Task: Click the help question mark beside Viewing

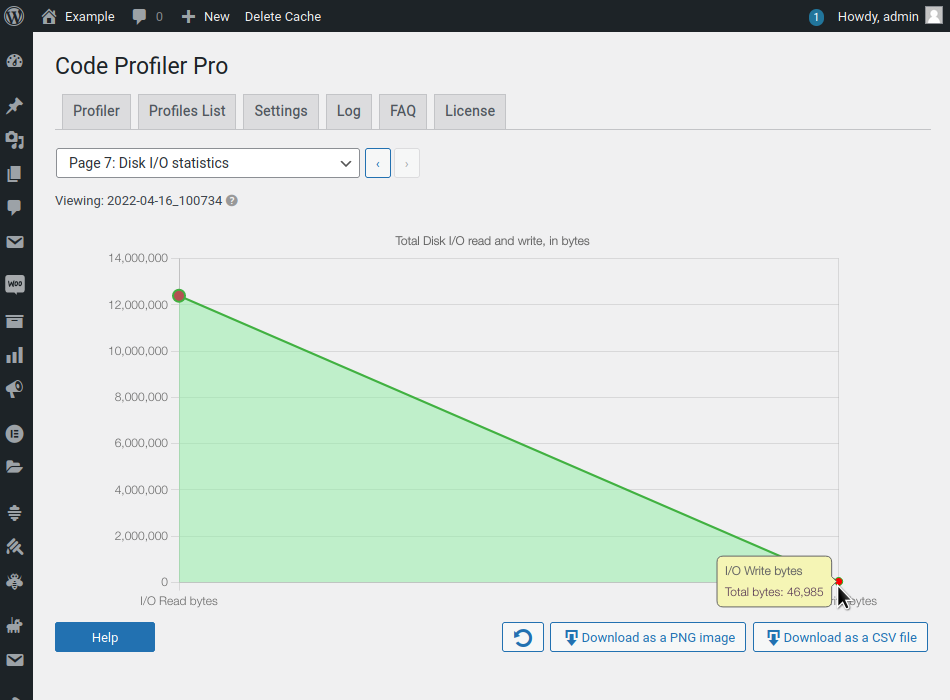Action: click(x=231, y=201)
